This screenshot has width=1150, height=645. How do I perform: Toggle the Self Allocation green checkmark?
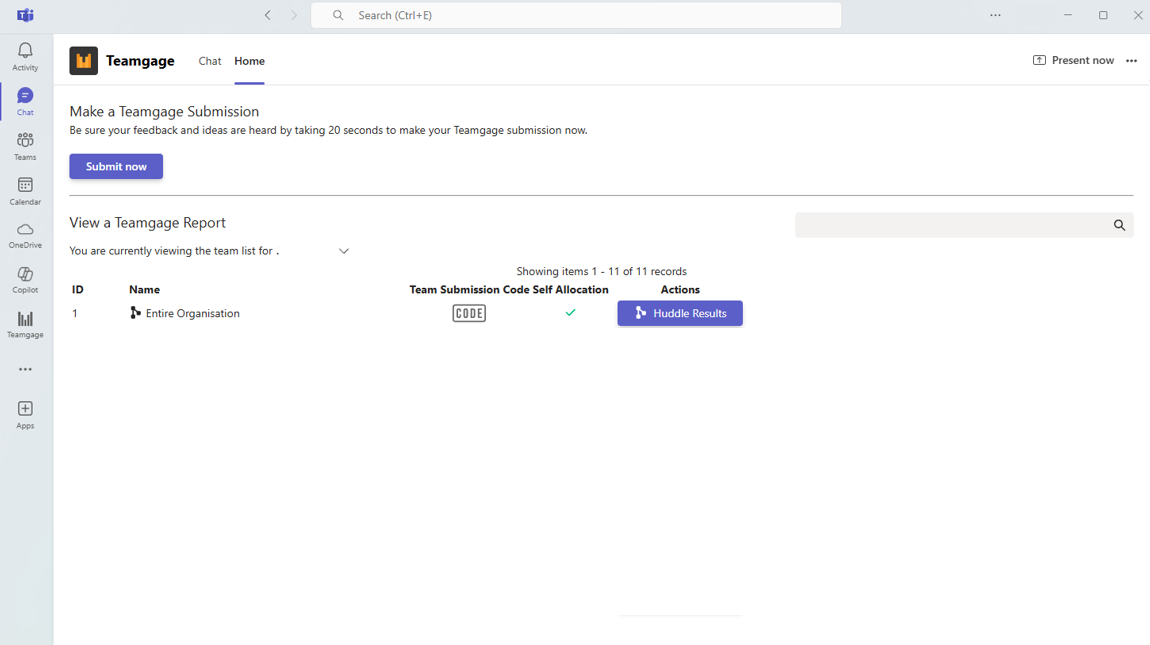(x=570, y=313)
